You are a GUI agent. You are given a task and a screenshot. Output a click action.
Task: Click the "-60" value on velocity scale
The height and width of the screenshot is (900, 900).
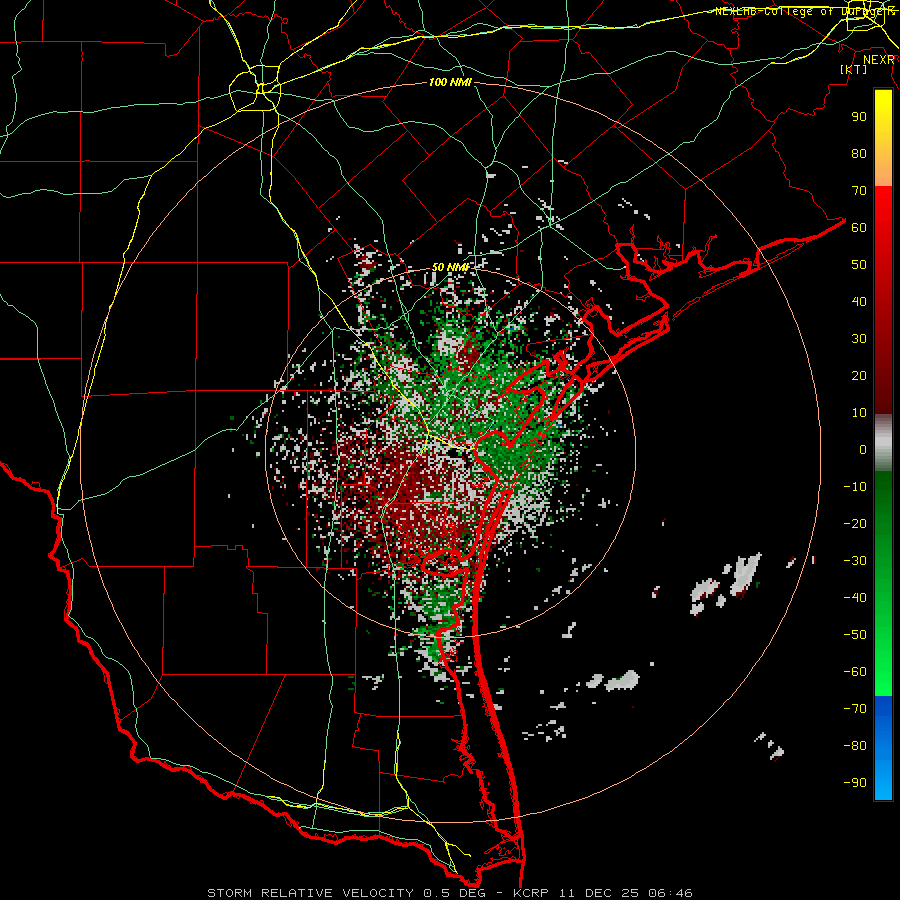855,672
